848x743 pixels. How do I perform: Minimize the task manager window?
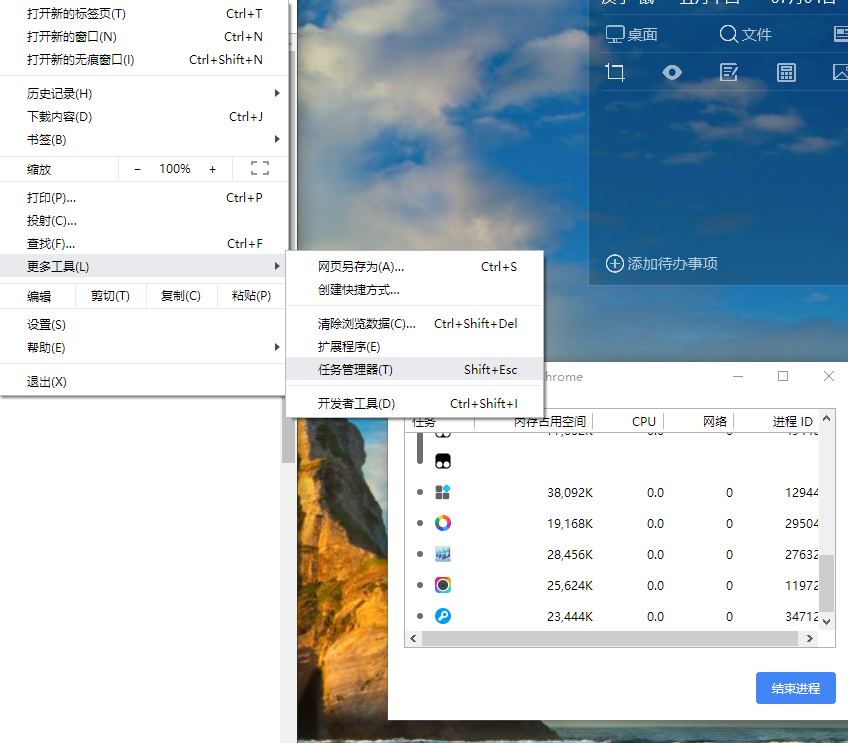tap(738, 376)
